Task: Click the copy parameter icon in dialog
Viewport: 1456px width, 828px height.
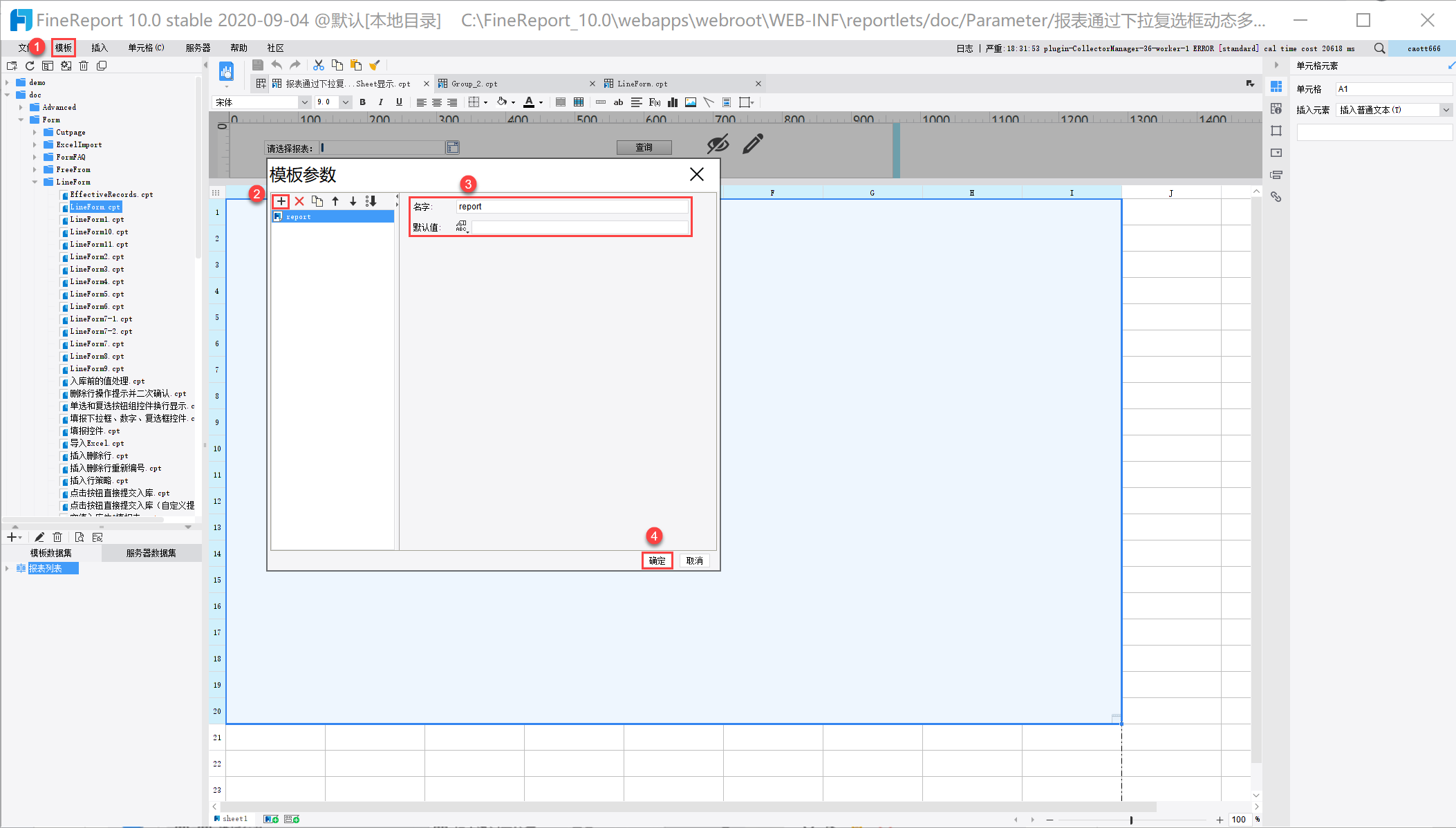Action: coord(317,201)
